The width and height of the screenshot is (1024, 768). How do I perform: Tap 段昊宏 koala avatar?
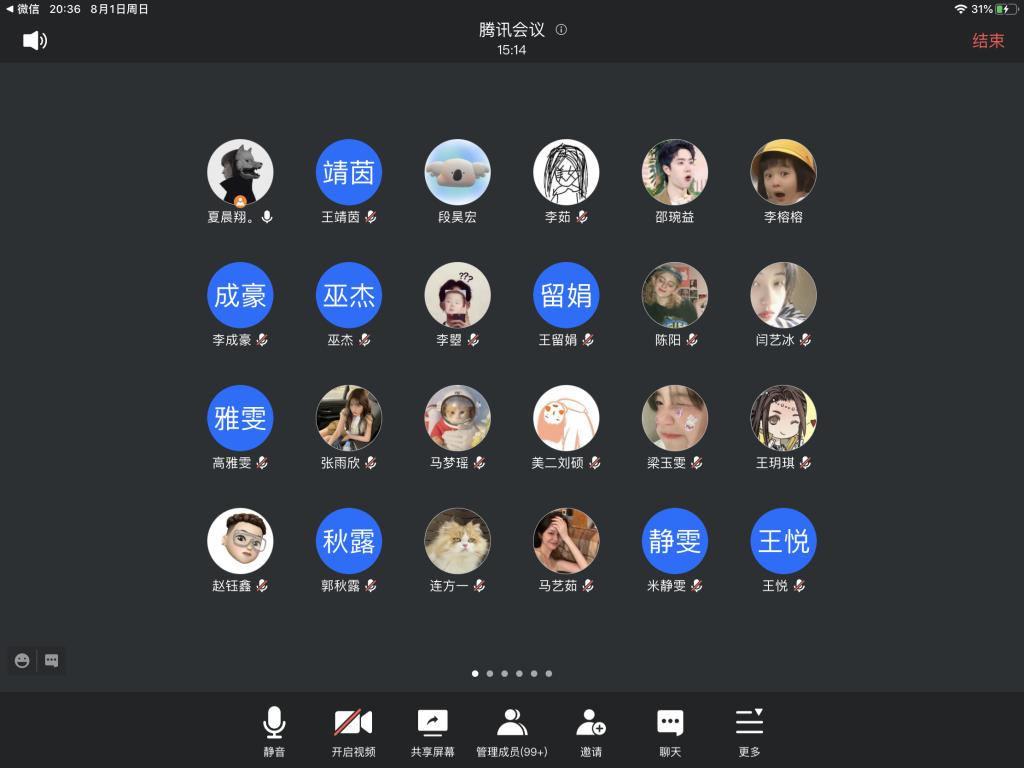tap(458, 172)
